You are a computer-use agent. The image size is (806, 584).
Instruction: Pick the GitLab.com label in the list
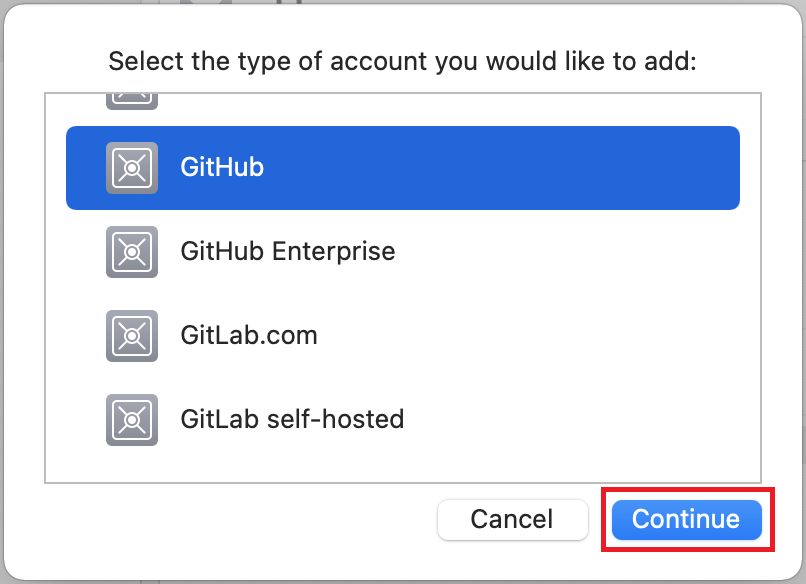pos(249,335)
